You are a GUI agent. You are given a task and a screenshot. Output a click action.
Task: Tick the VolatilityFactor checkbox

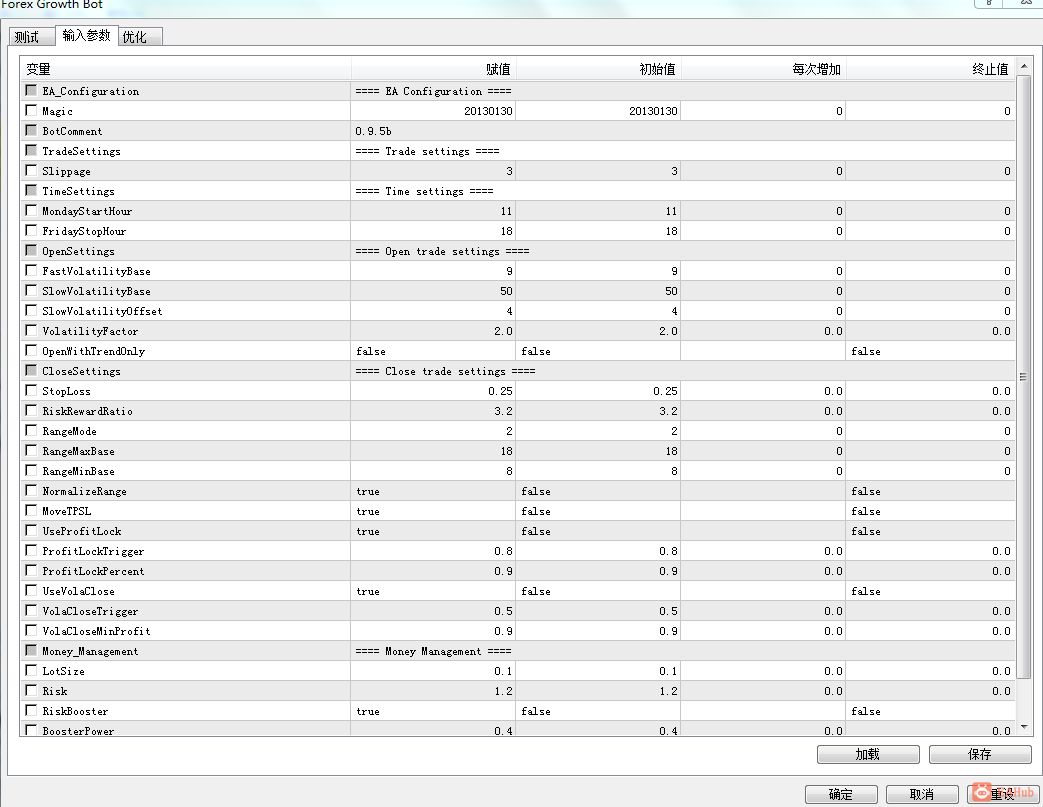point(31,330)
